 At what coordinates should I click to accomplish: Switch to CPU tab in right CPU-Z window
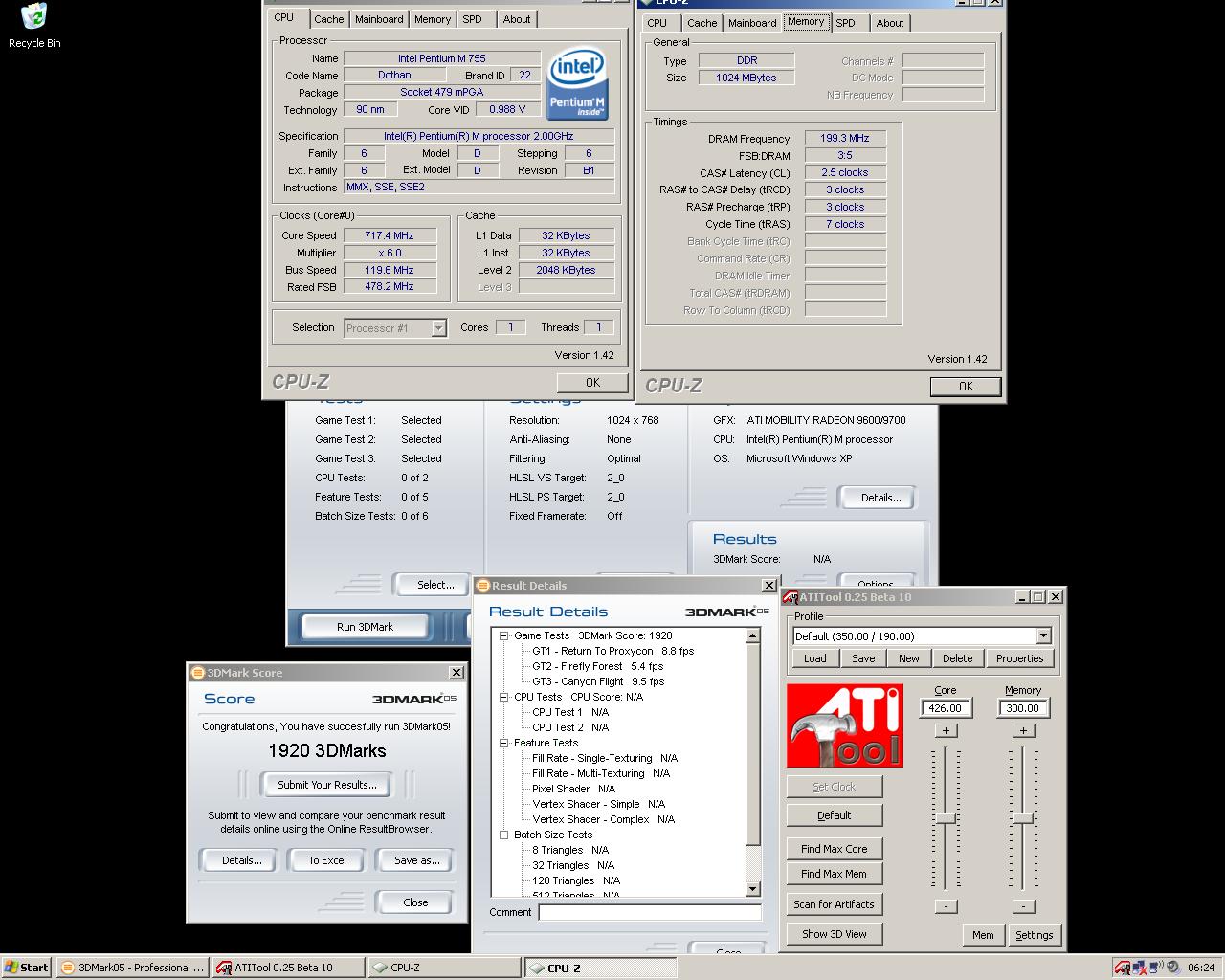click(x=657, y=23)
